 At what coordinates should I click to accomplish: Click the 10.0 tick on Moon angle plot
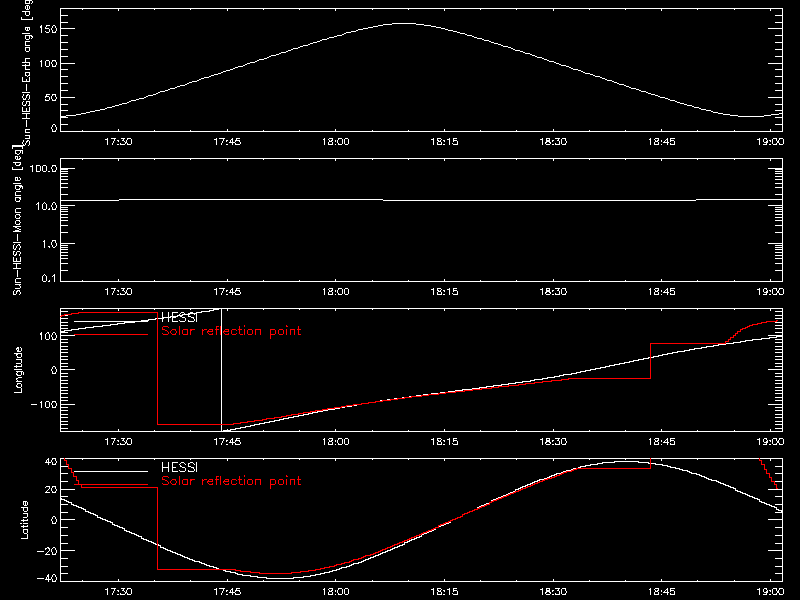point(46,206)
